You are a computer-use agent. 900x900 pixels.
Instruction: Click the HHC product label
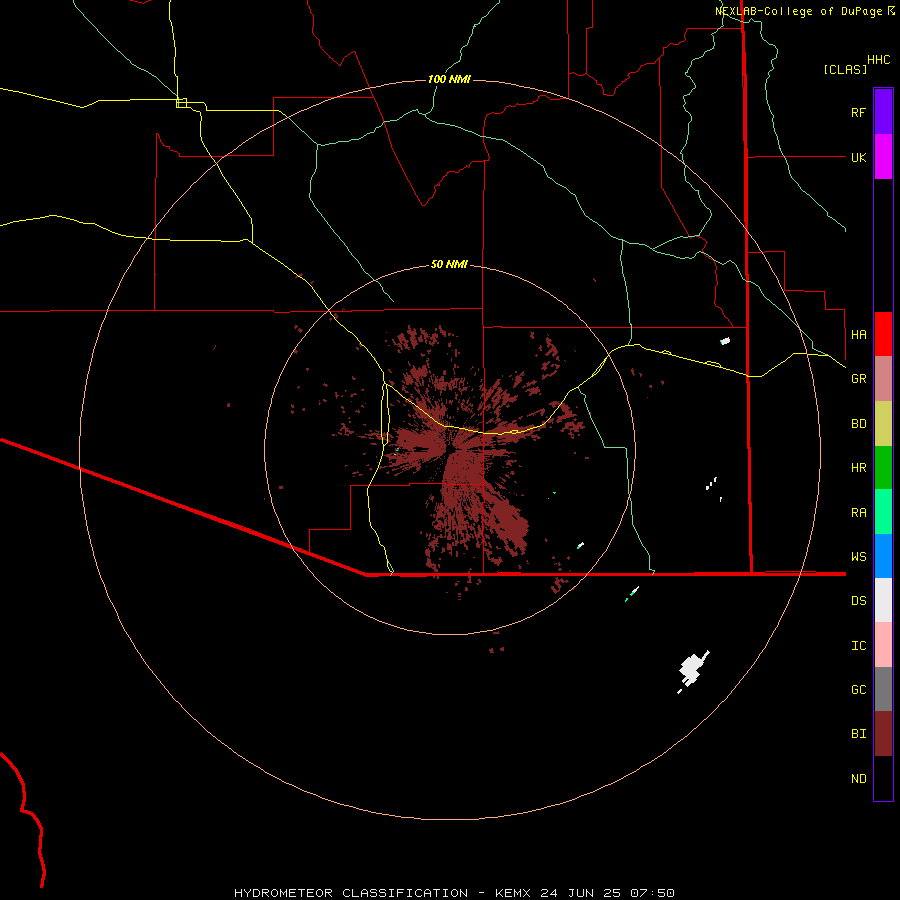click(x=878, y=60)
